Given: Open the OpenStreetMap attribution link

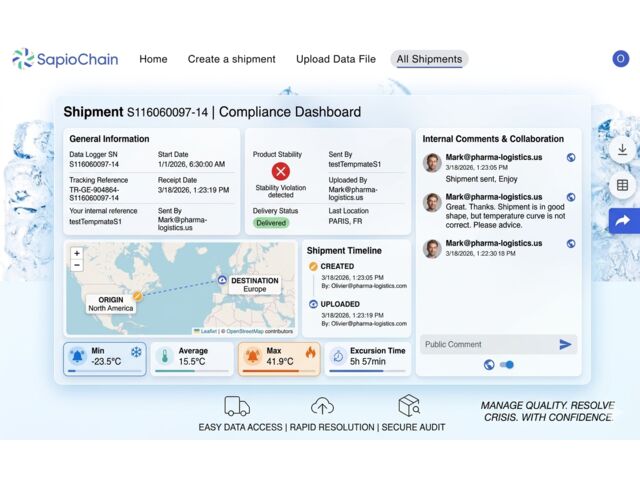Looking at the screenshot, I should pyautogui.click(x=244, y=331).
